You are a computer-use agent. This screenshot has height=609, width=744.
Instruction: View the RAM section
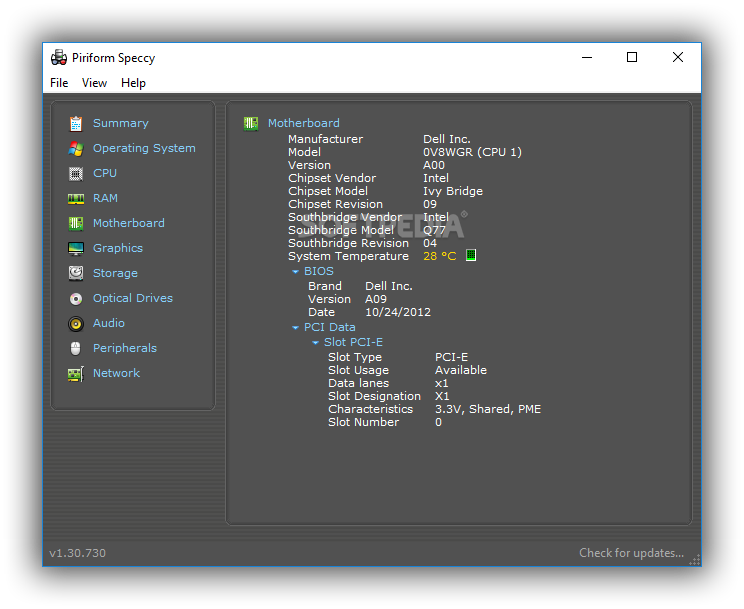(105, 198)
